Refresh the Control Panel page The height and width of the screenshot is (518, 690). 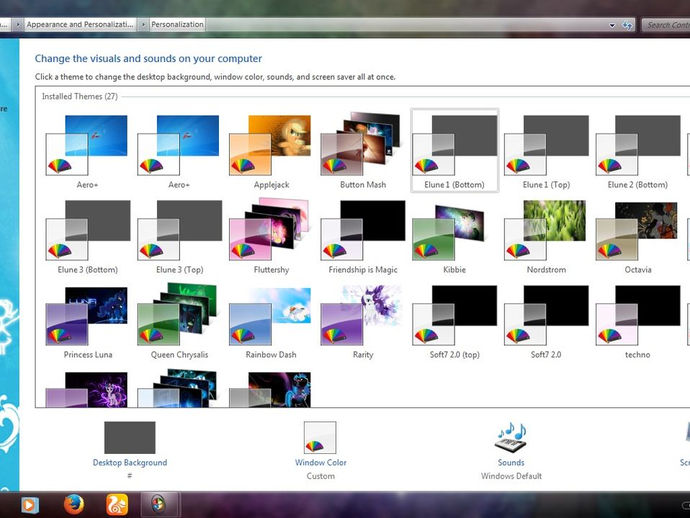click(x=627, y=26)
